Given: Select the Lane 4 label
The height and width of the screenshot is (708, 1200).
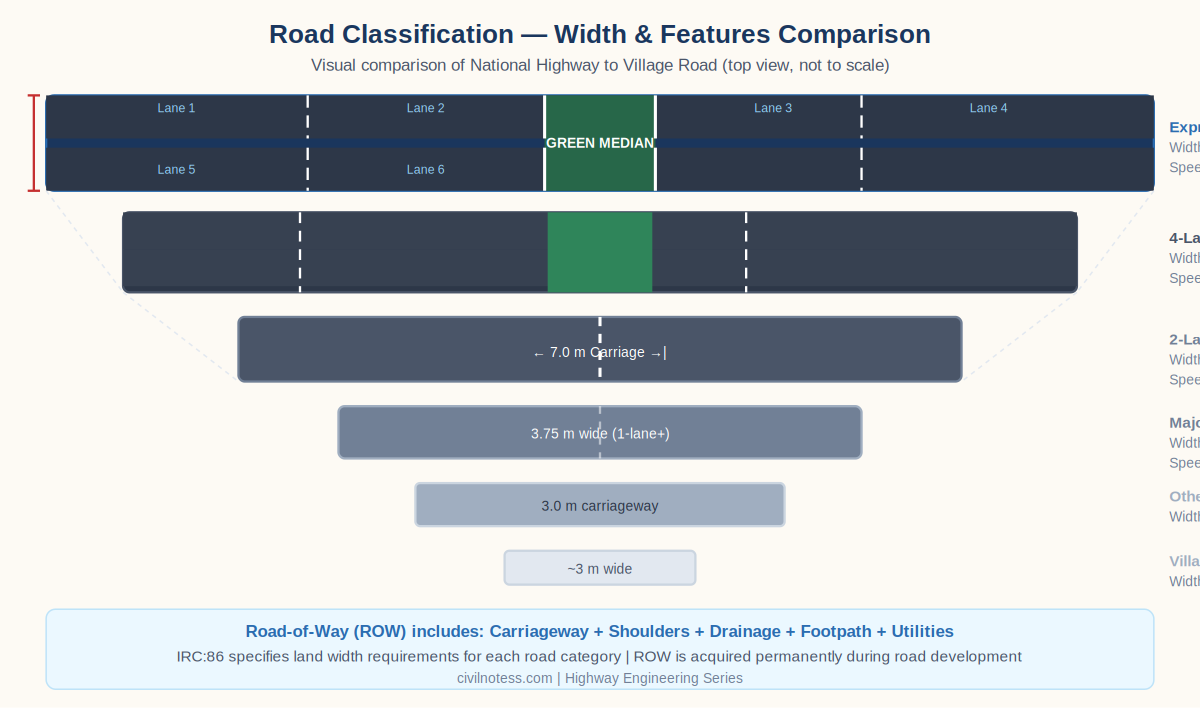Looking at the screenshot, I should coord(988,108).
